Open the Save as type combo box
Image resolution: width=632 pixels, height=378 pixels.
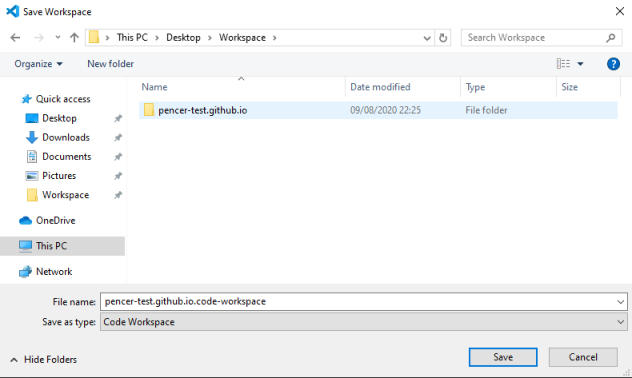coord(364,322)
